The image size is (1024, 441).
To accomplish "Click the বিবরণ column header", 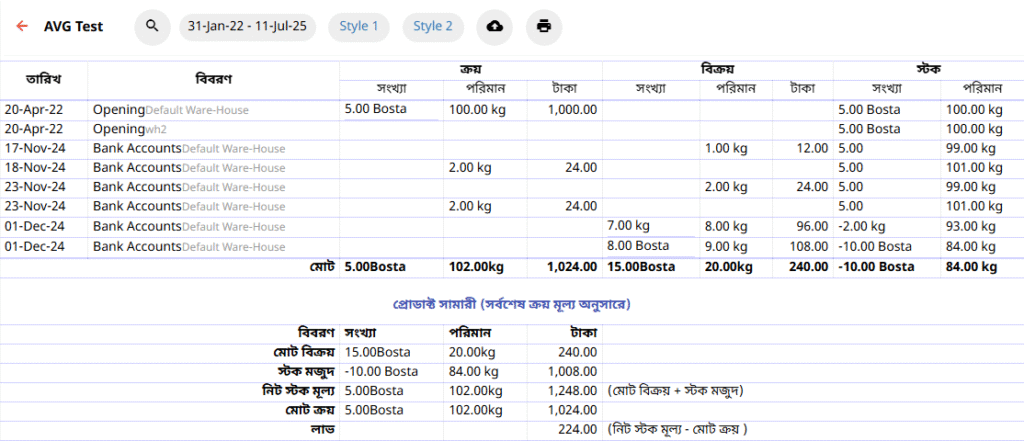I will click(214, 80).
